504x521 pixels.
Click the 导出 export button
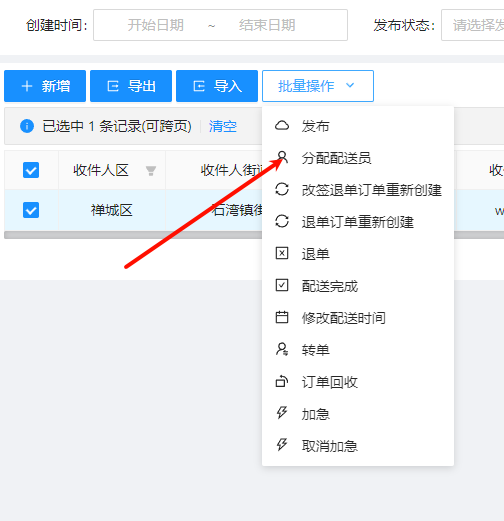(131, 86)
